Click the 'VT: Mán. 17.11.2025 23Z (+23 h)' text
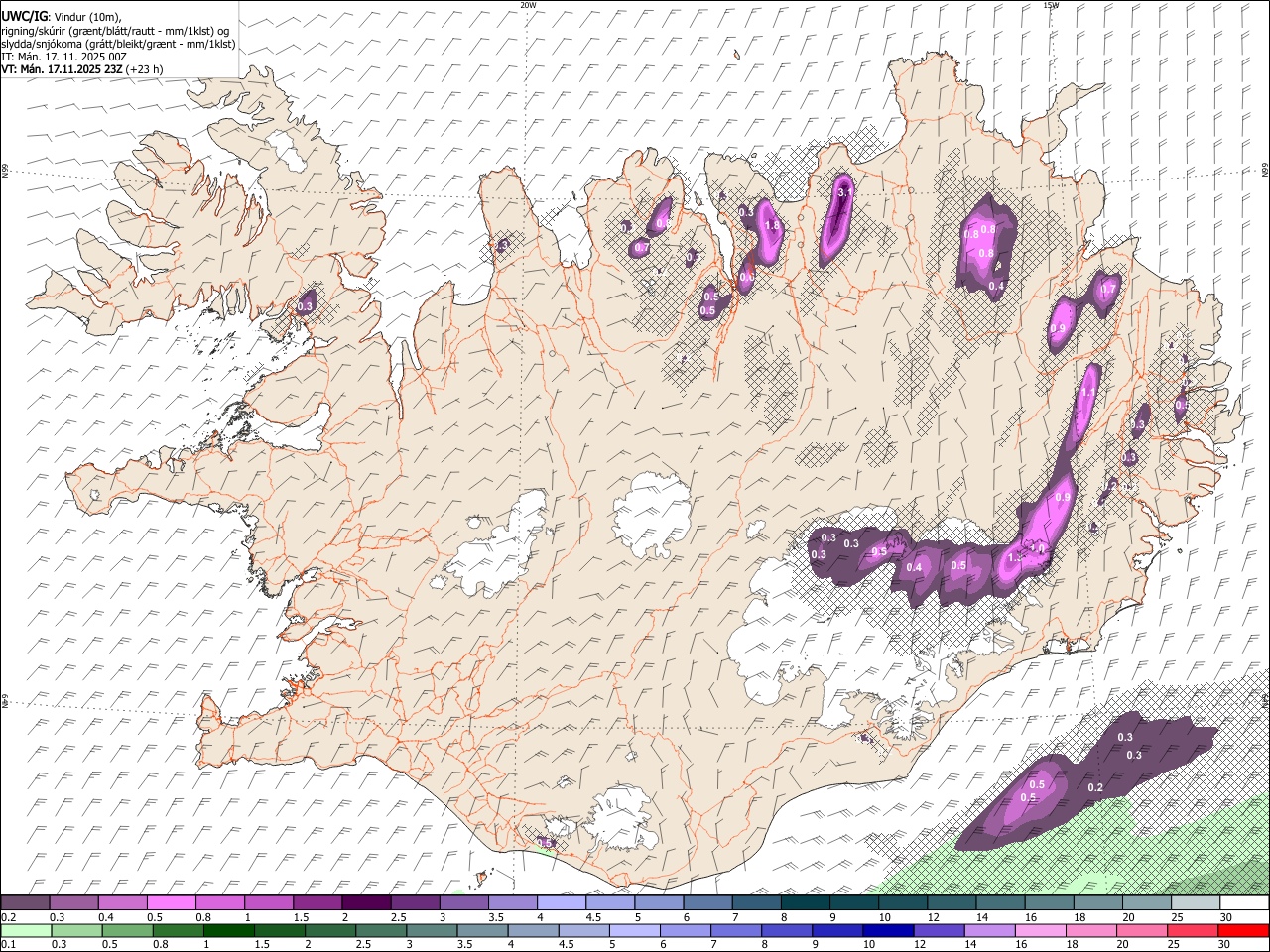 click(x=82, y=69)
